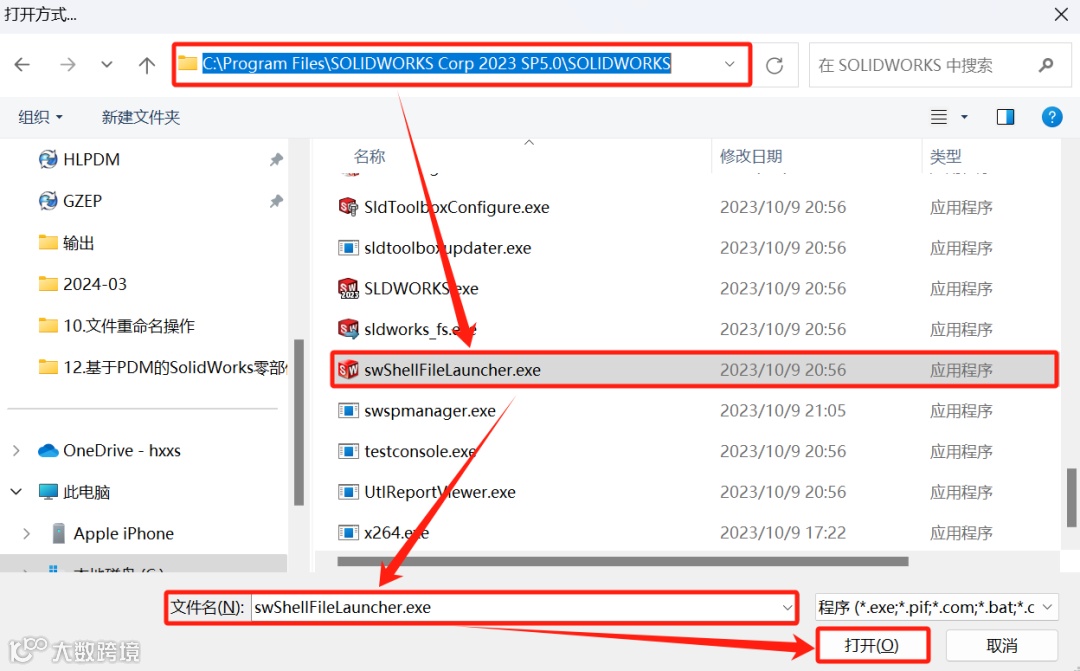Unpin GZEP using its pin icon

point(276,201)
